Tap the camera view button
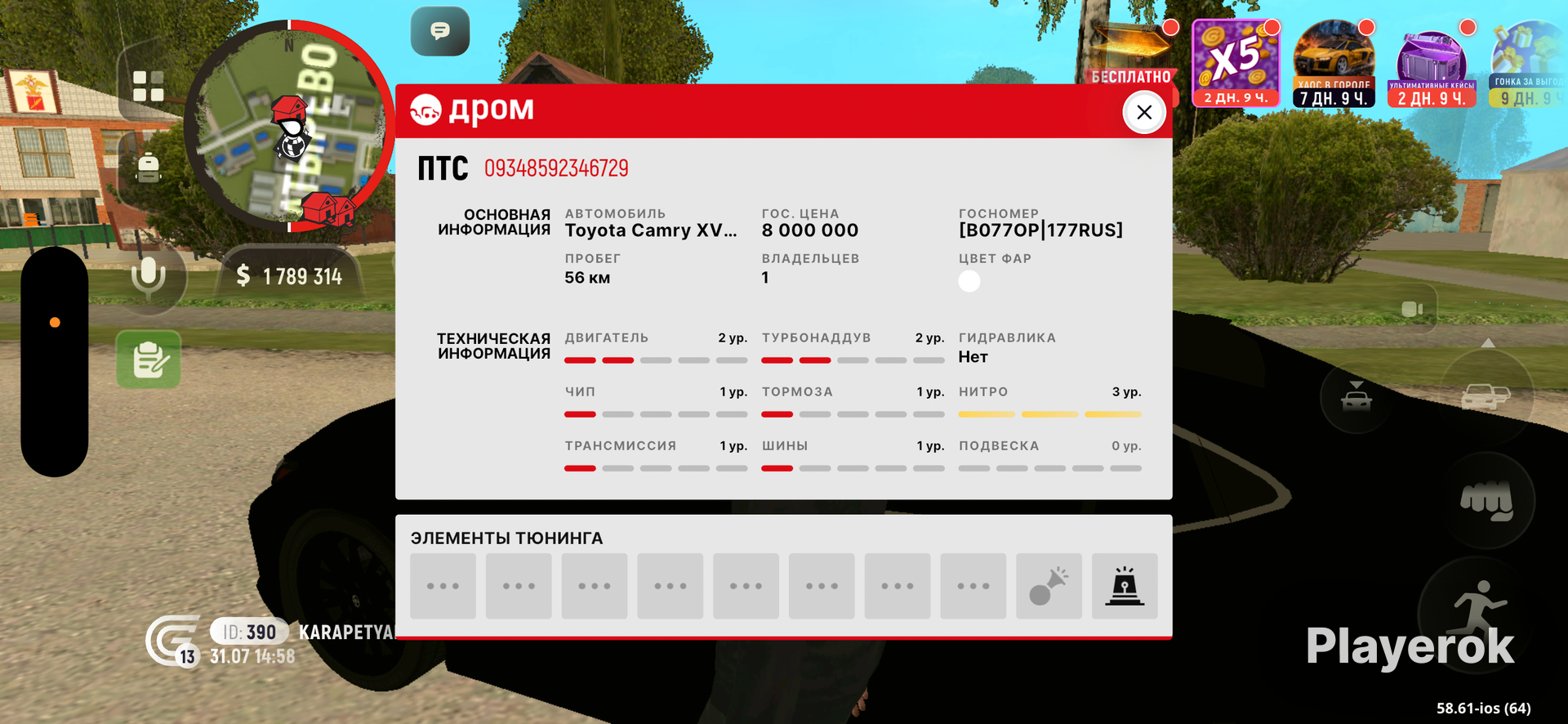 1412,309
